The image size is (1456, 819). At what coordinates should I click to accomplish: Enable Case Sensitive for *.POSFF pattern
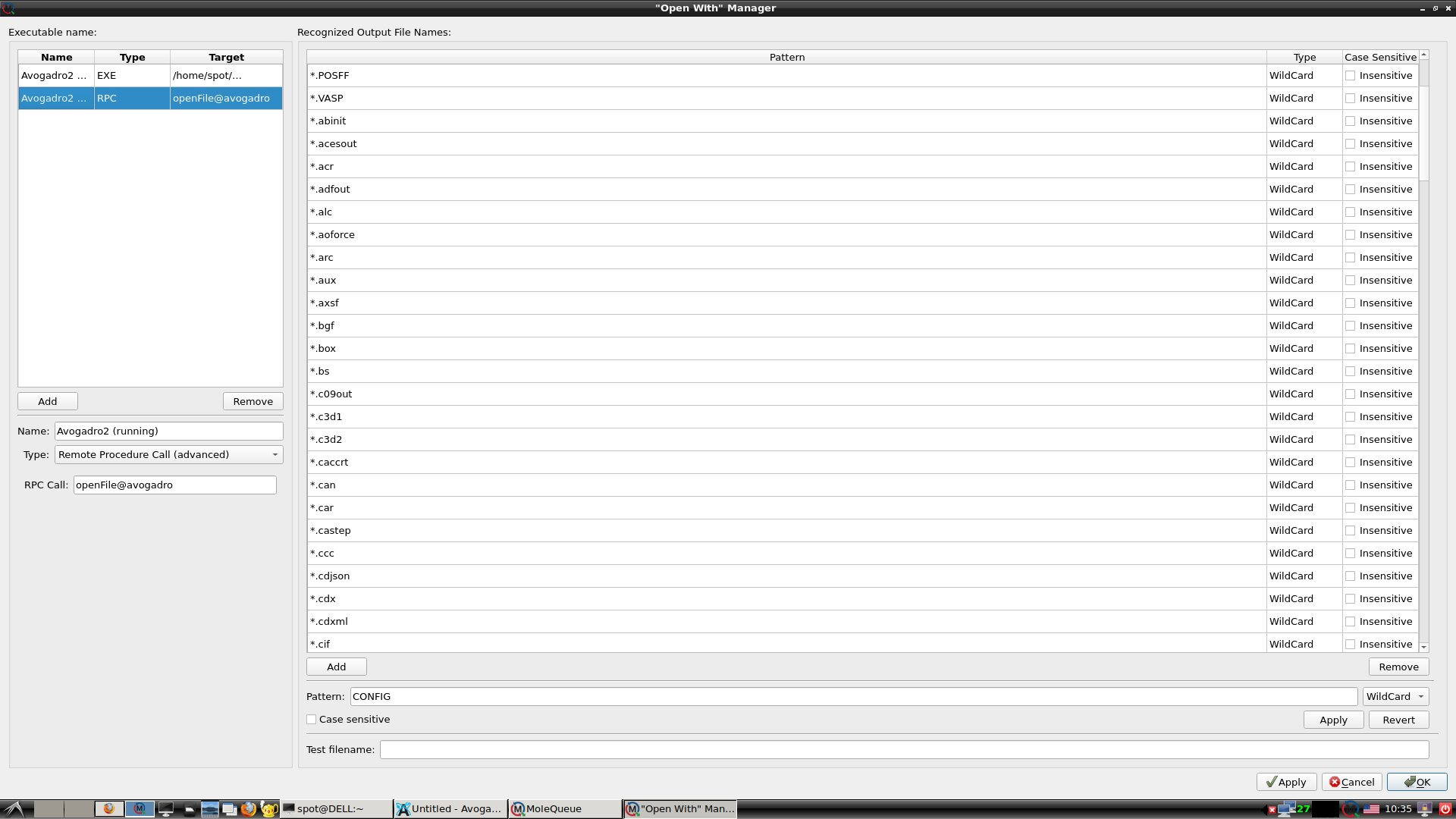pyautogui.click(x=1350, y=75)
